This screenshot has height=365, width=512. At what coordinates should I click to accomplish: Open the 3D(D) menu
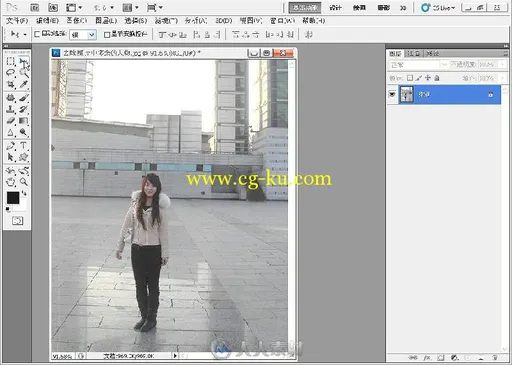224,21
